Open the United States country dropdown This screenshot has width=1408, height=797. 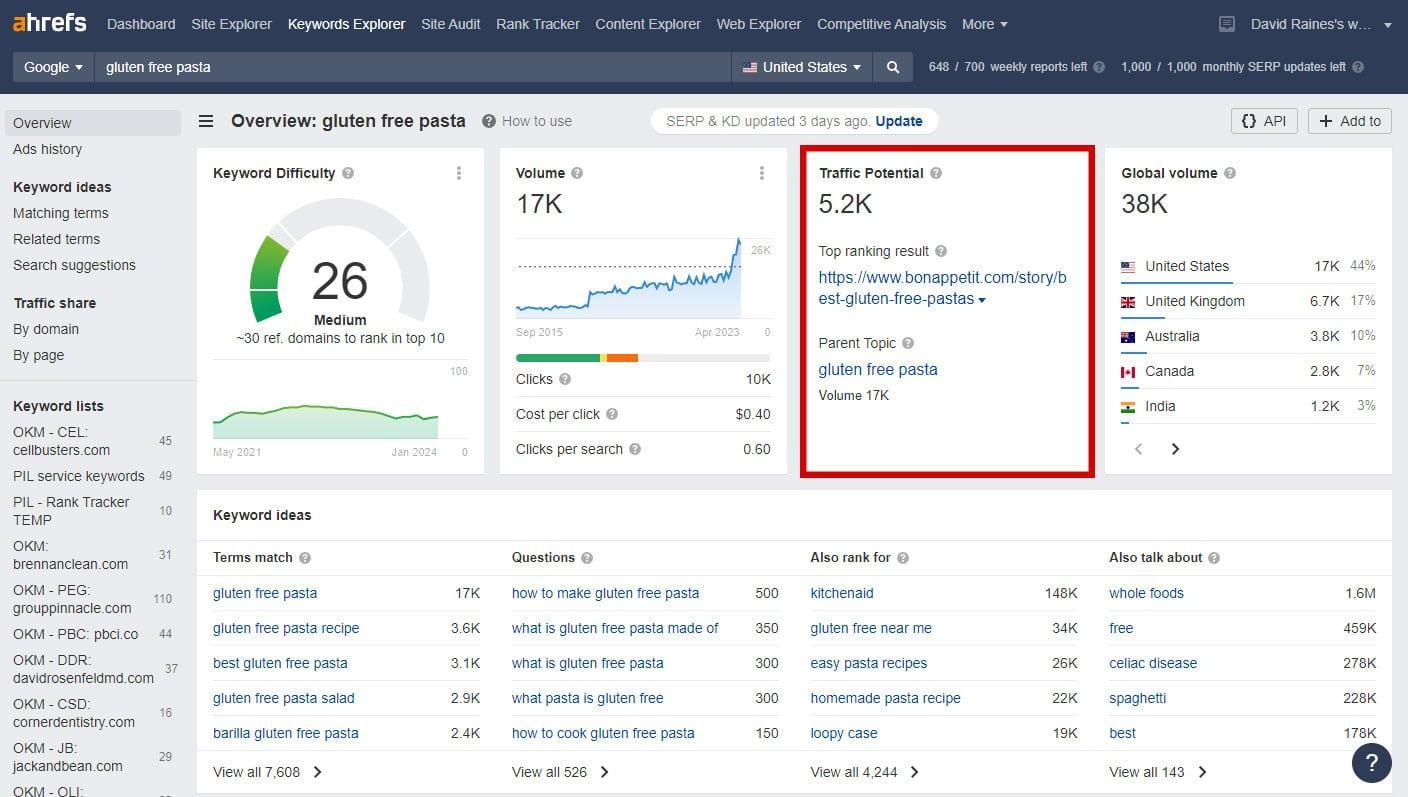(x=801, y=67)
